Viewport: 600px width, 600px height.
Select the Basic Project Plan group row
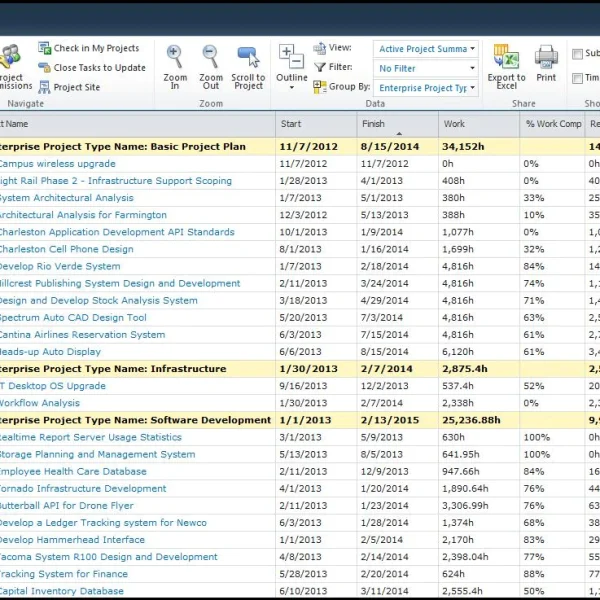[300, 147]
